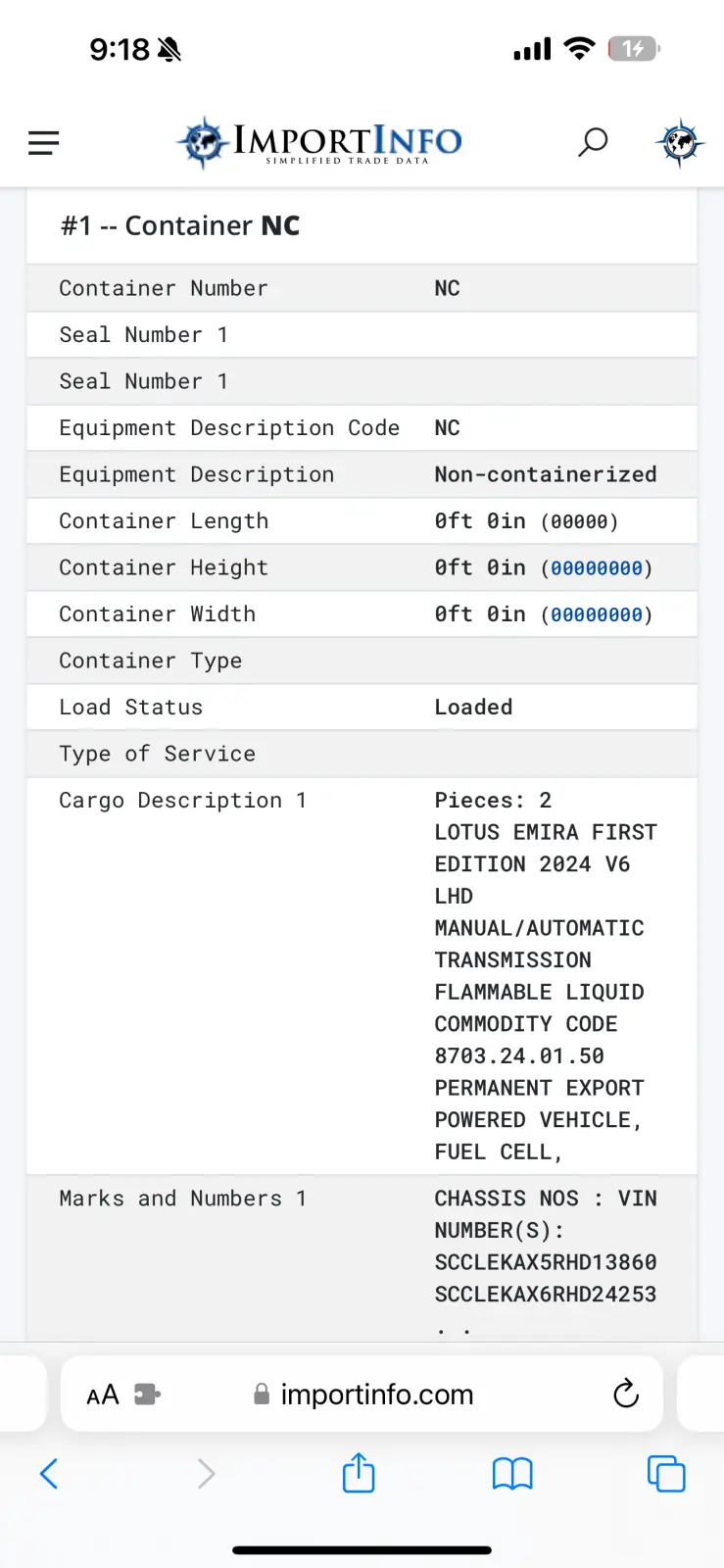Image resolution: width=724 pixels, height=1568 pixels.
Task: Tap VIN SCCLEKAX5RHD13860 text
Action: (545, 1262)
